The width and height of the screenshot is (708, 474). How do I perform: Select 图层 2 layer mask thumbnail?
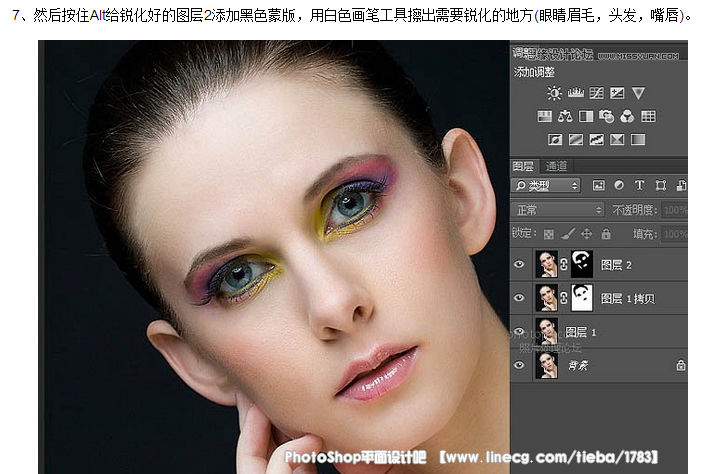[582, 264]
